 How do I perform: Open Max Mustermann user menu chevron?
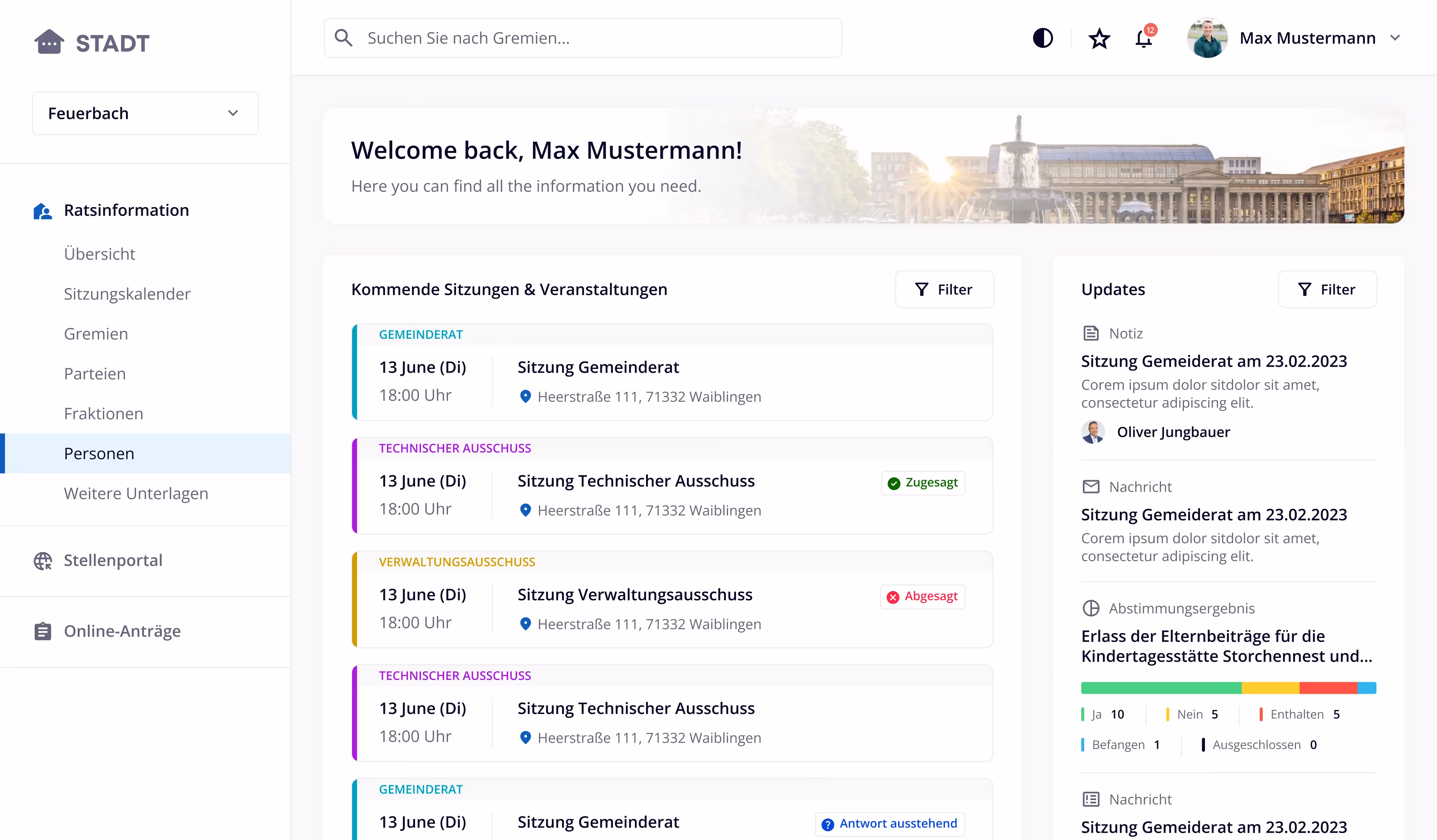tap(1395, 38)
